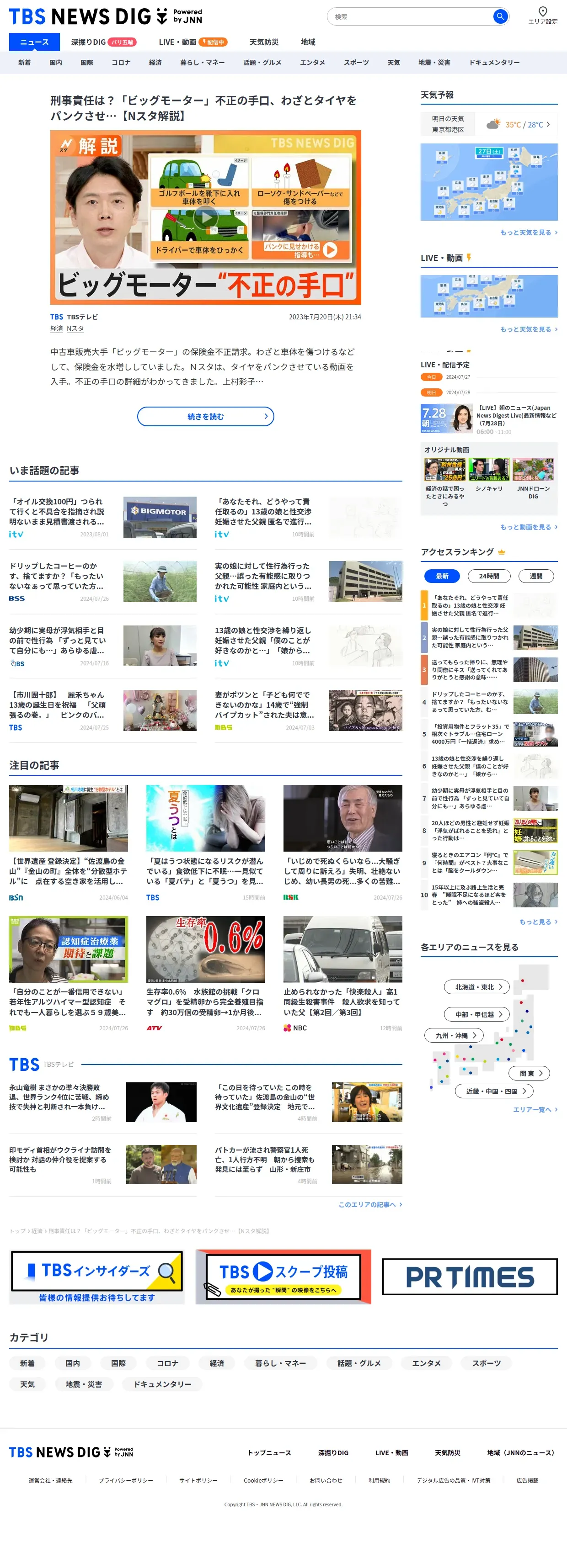
Task: Follow the エリア一覧へ link
Action: click(x=535, y=1110)
